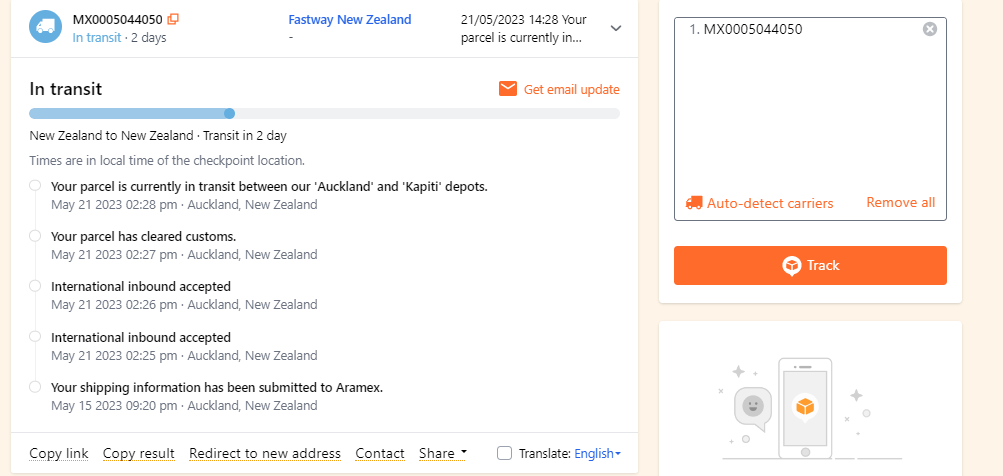This screenshot has height=476, width=1003.
Task: Click inside the tracking number text box
Action: coord(810,110)
